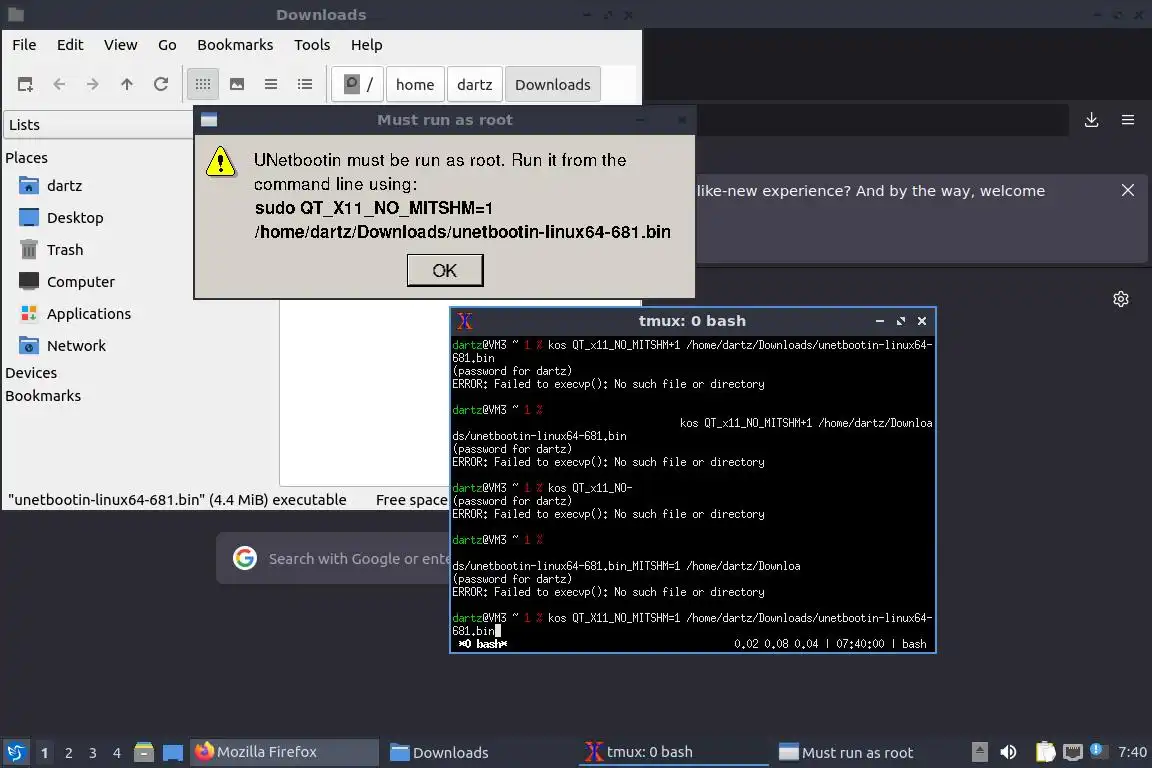This screenshot has width=1152, height=768.
Task: Click the icon at the left of the dialog title bar
Action: pos(209,120)
